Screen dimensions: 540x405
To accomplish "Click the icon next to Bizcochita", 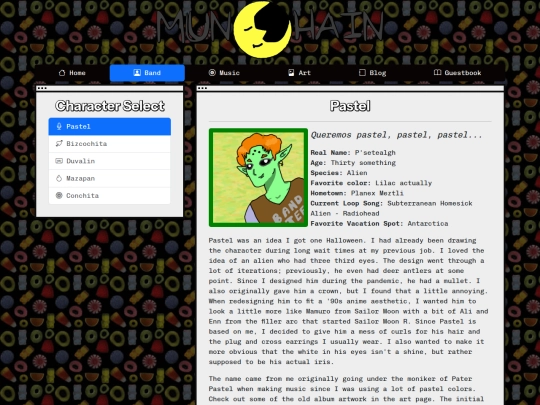I will [x=59, y=143].
